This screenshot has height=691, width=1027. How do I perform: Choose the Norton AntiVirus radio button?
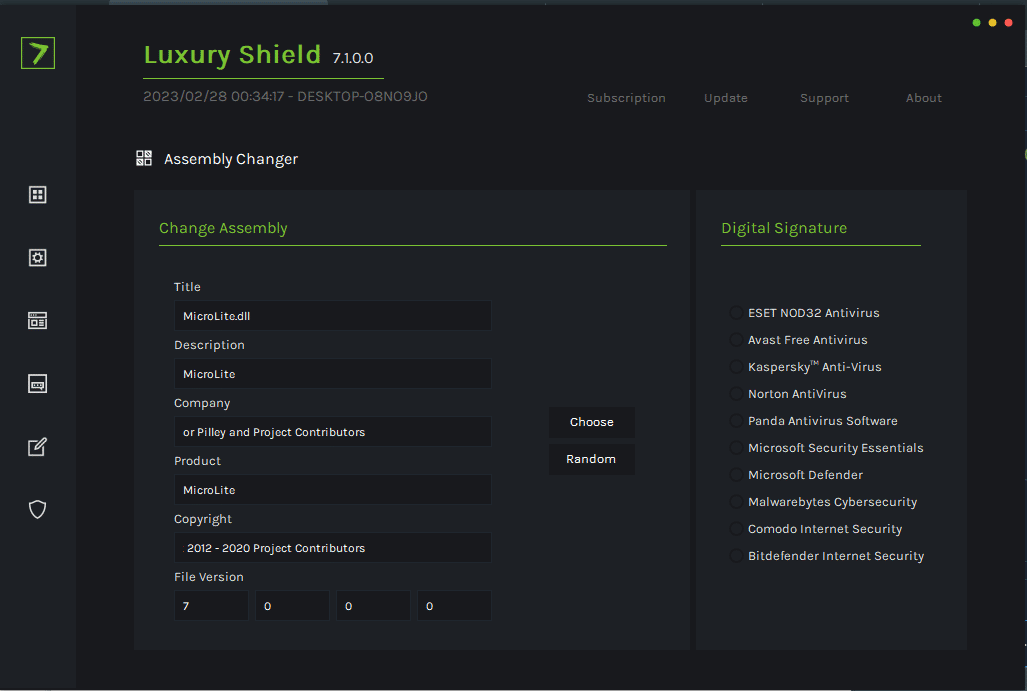point(737,394)
